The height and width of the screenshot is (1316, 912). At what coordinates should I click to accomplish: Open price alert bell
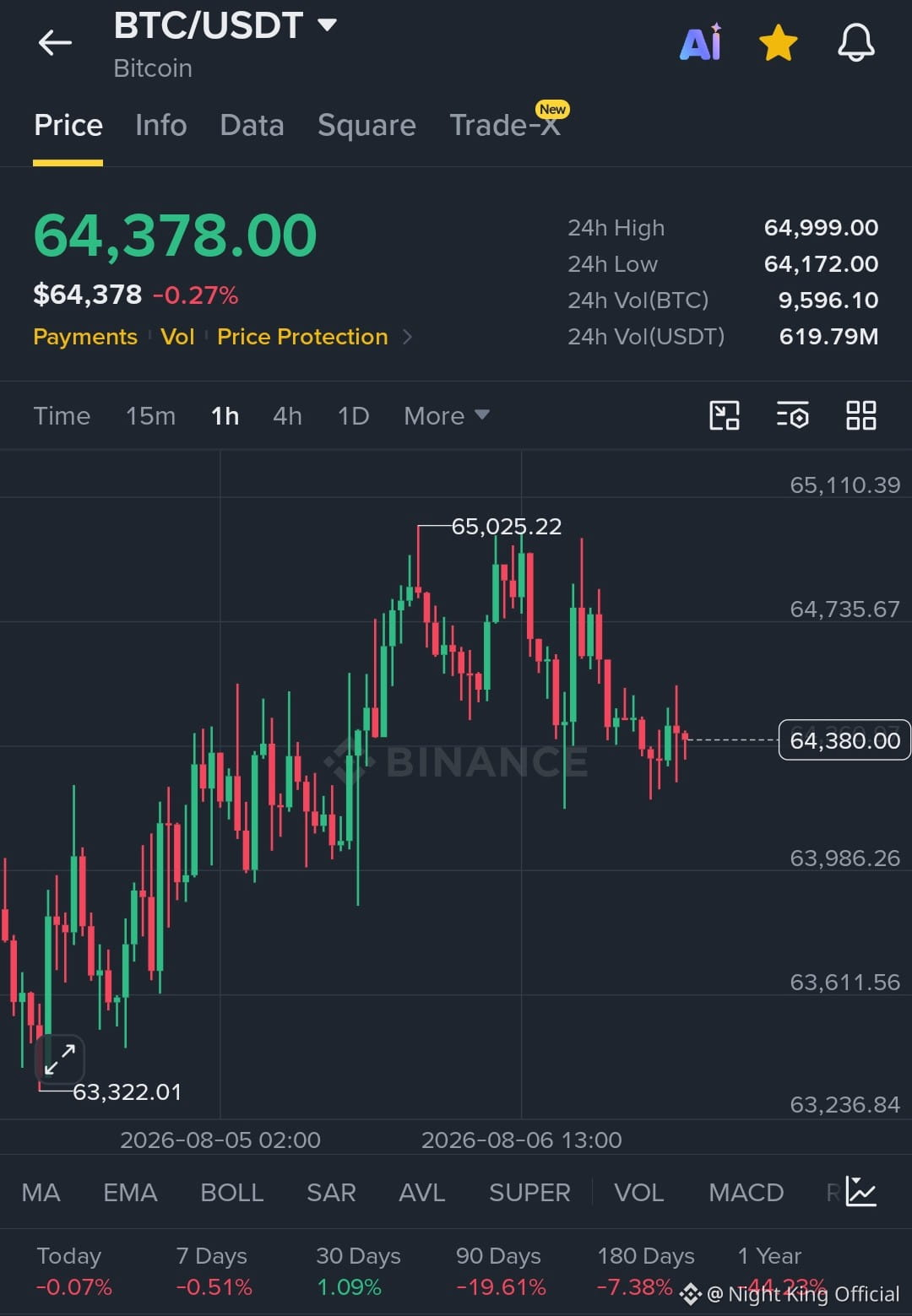pyautogui.click(x=855, y=42)
